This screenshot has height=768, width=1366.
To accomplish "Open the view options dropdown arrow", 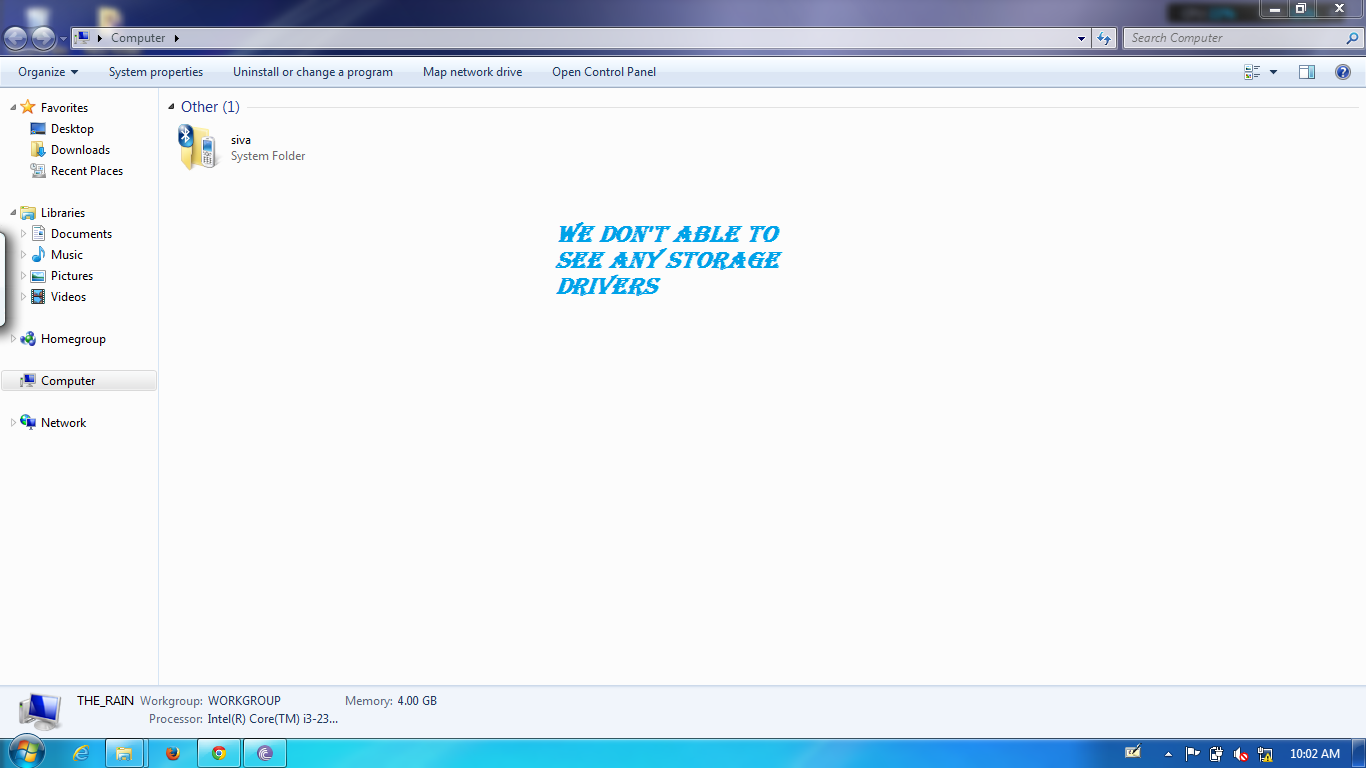I will (1273, 72).
